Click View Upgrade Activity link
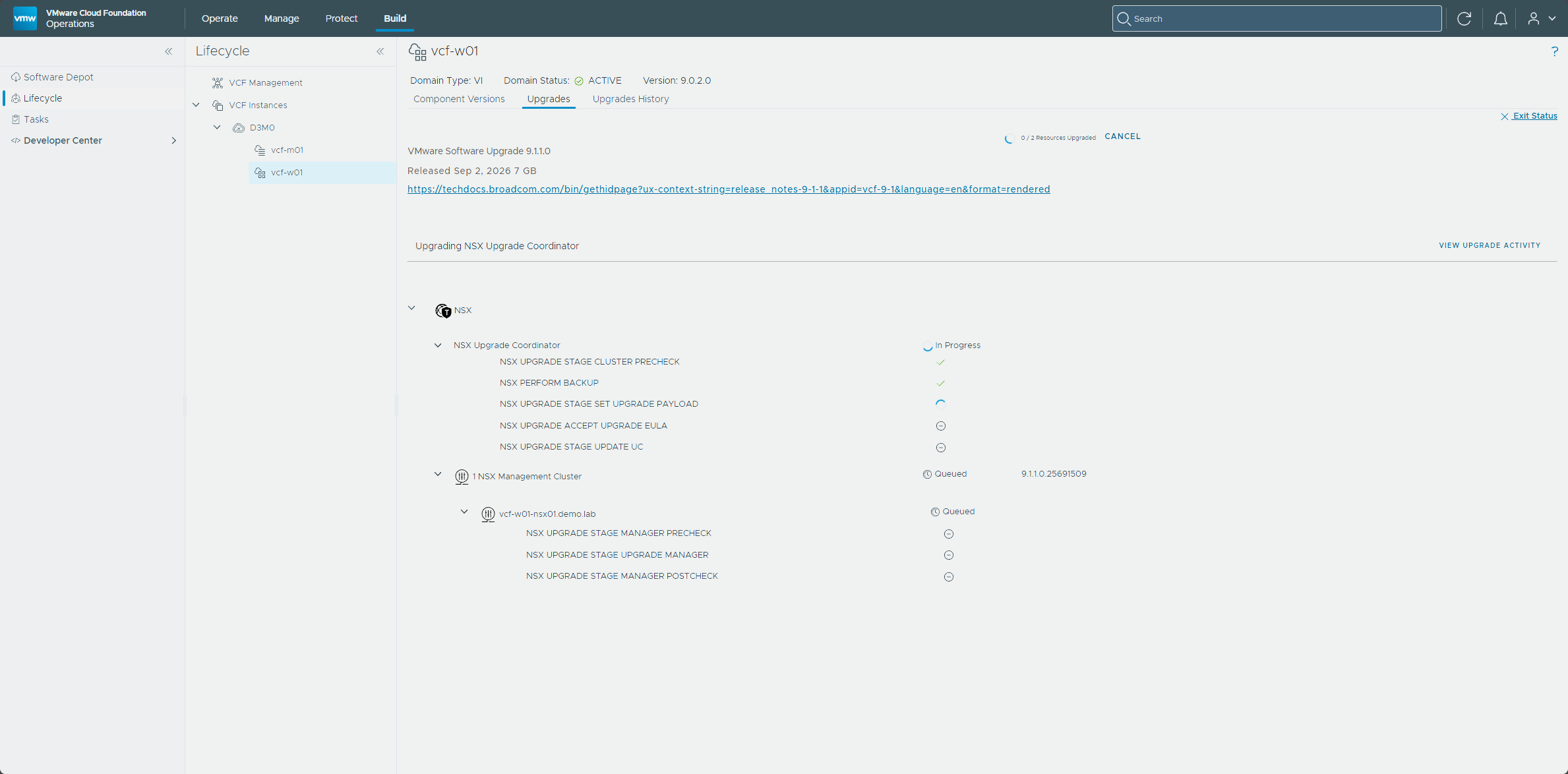Image resolution: width=1568 pixels, height=774 pixels. point(1490,245)
